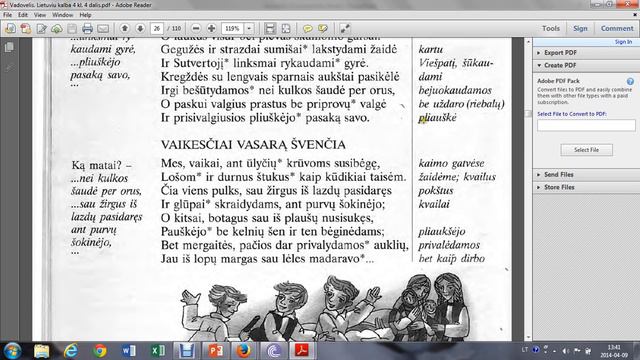The width and height of the screenshot is (640, 360).
Task: Open the Comment pane tab
Action: (617, 28)
